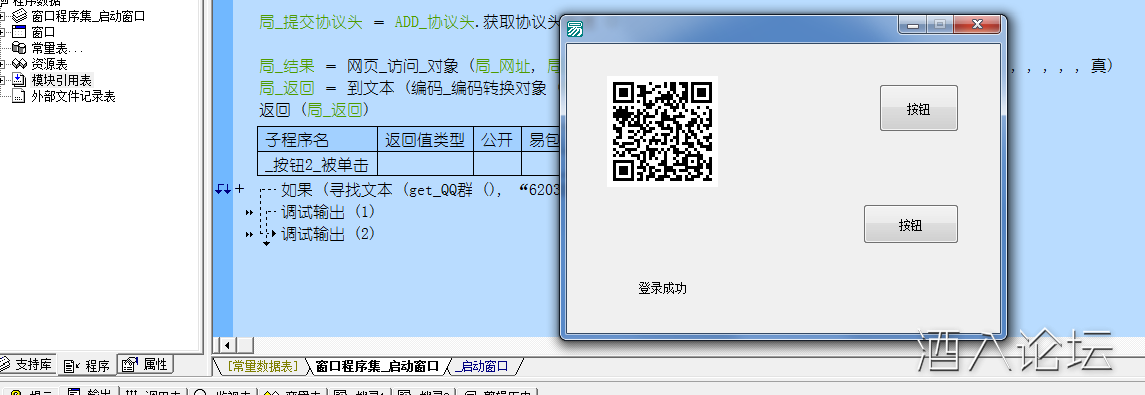Expand the collapsed 如果 code block plus sign

coord(240,189)
